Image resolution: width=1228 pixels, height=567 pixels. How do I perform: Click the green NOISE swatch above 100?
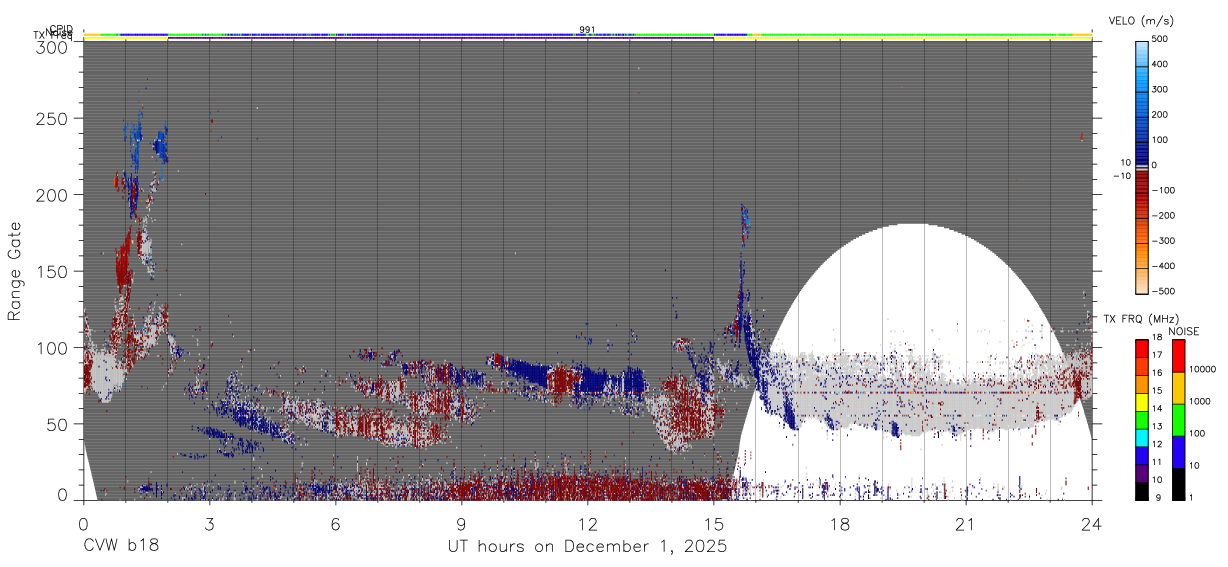coord(1177,420)
